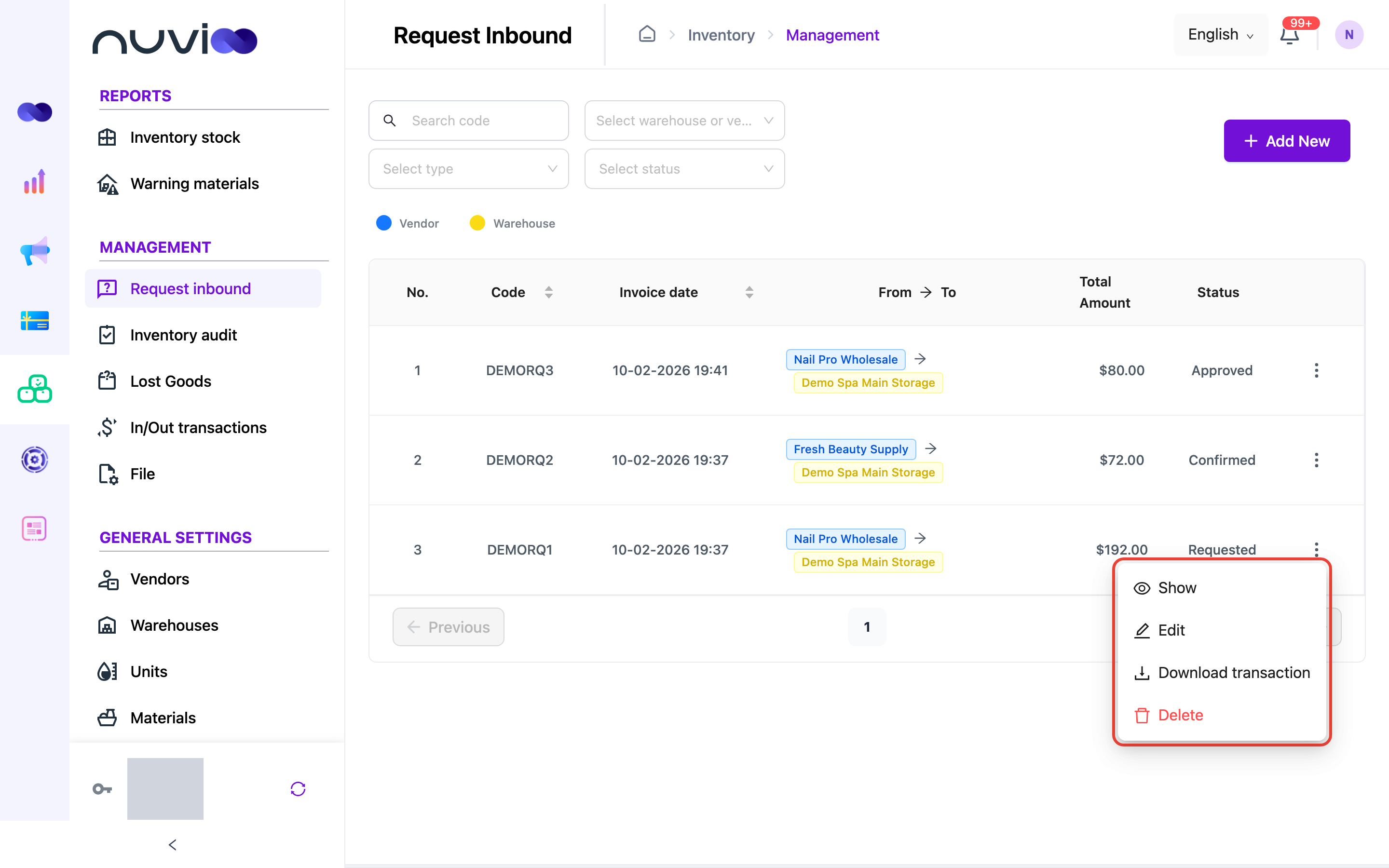
Task: Click the Nail Pro Wholesale tag on DEMORQ3
Action: (845, 359)
